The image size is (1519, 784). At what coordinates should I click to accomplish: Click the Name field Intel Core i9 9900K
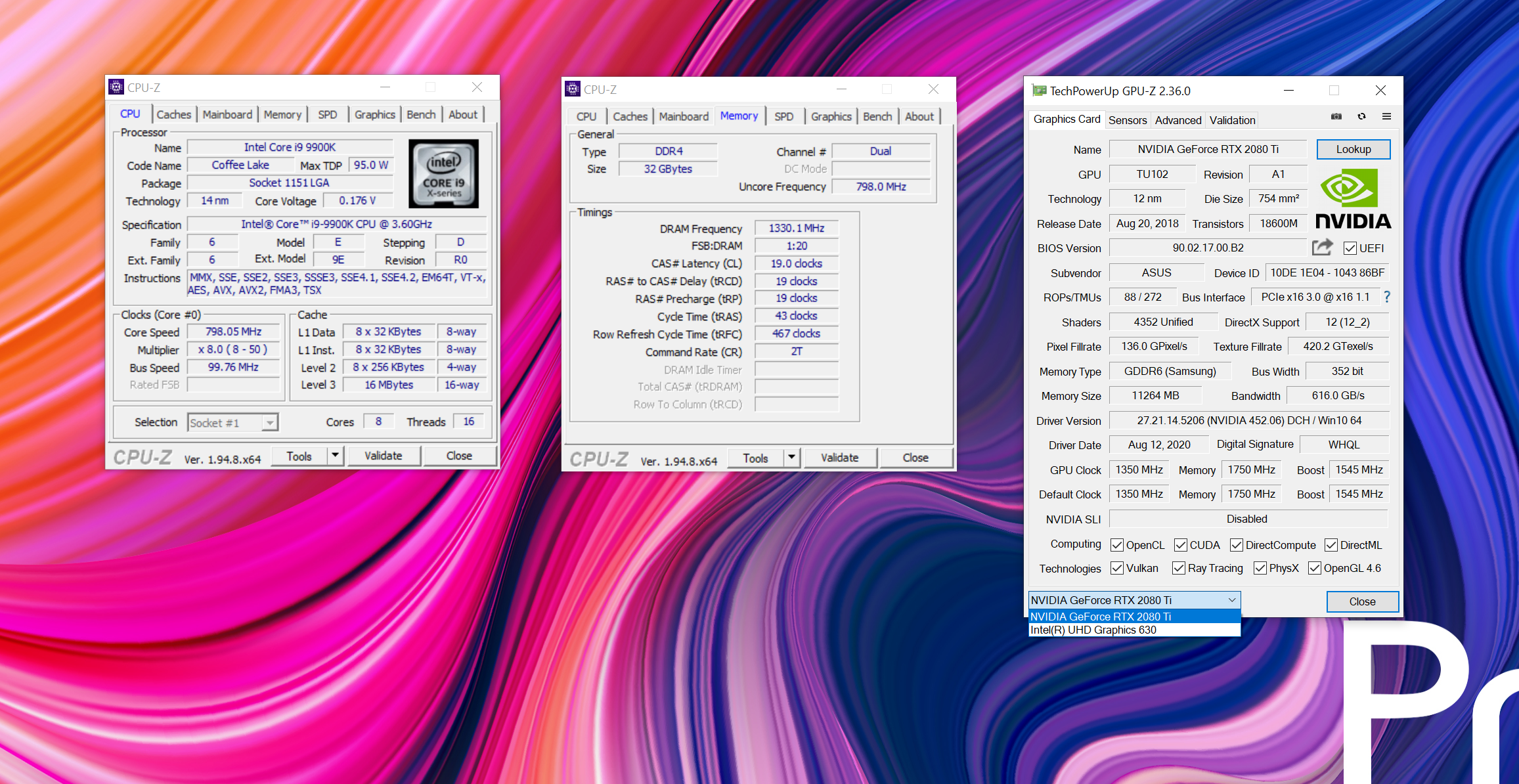[290, 147]
